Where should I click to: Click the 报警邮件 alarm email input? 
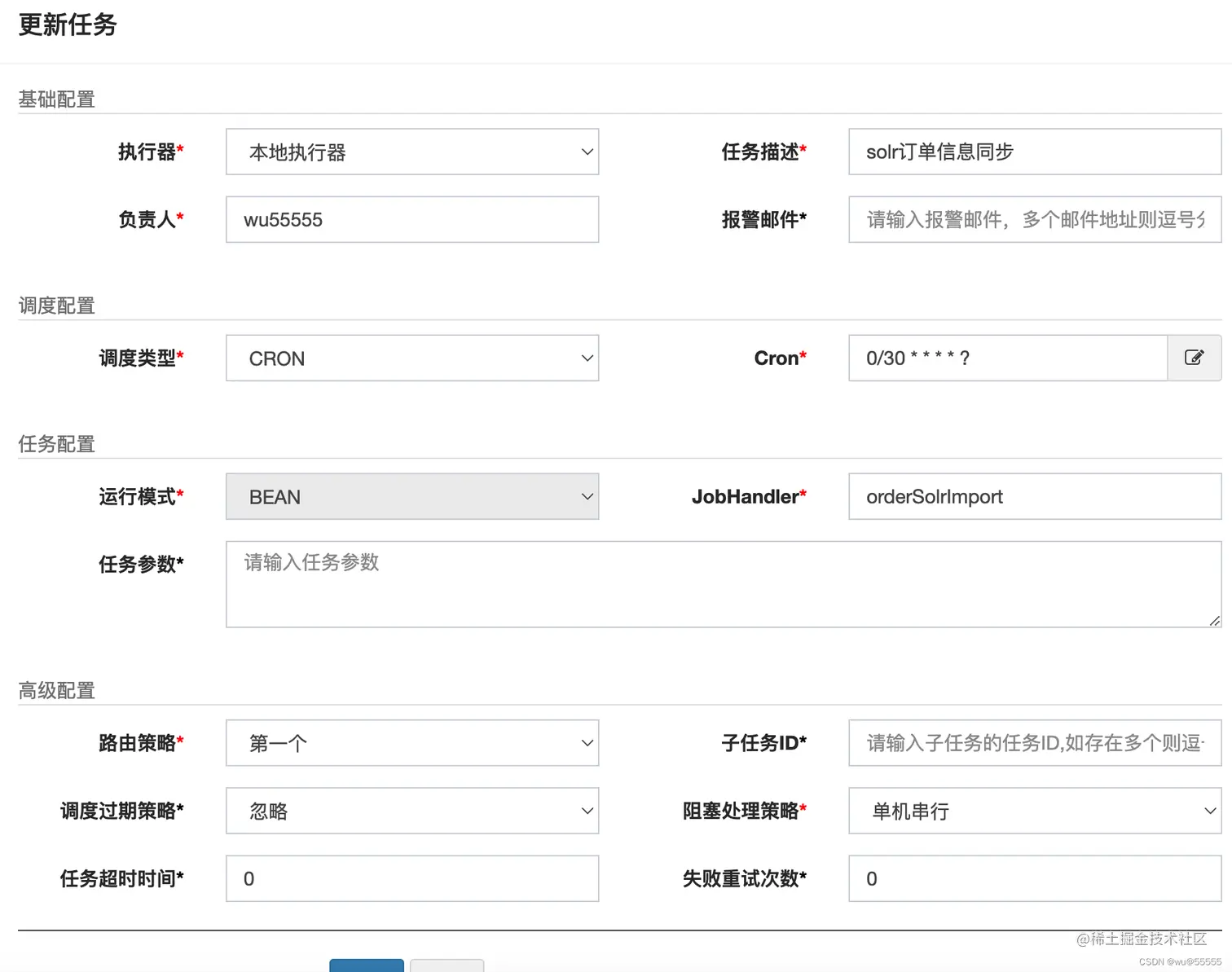pyautogui.click(x=1033, y=219)
